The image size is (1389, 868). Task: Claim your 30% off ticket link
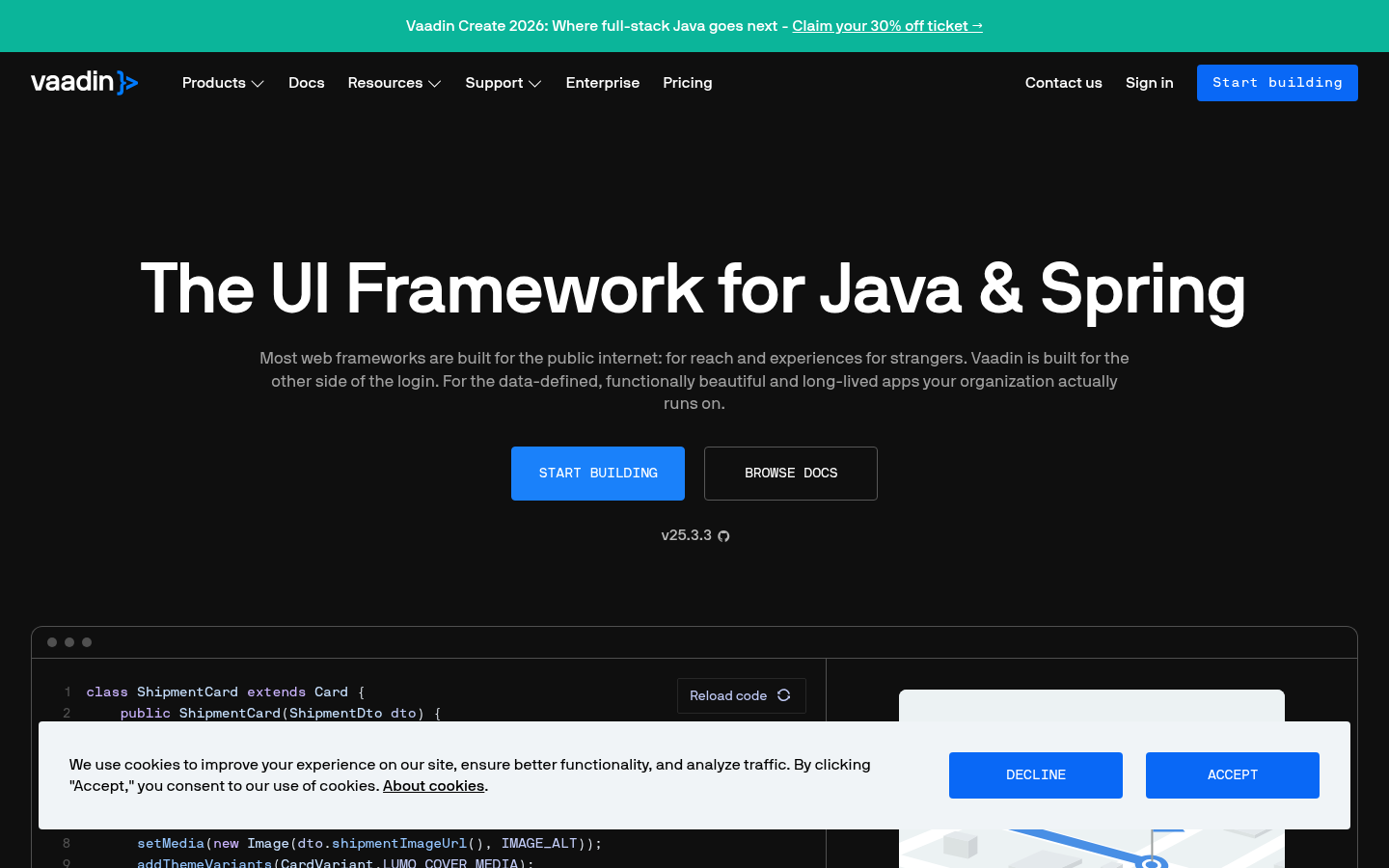[887, 26]
